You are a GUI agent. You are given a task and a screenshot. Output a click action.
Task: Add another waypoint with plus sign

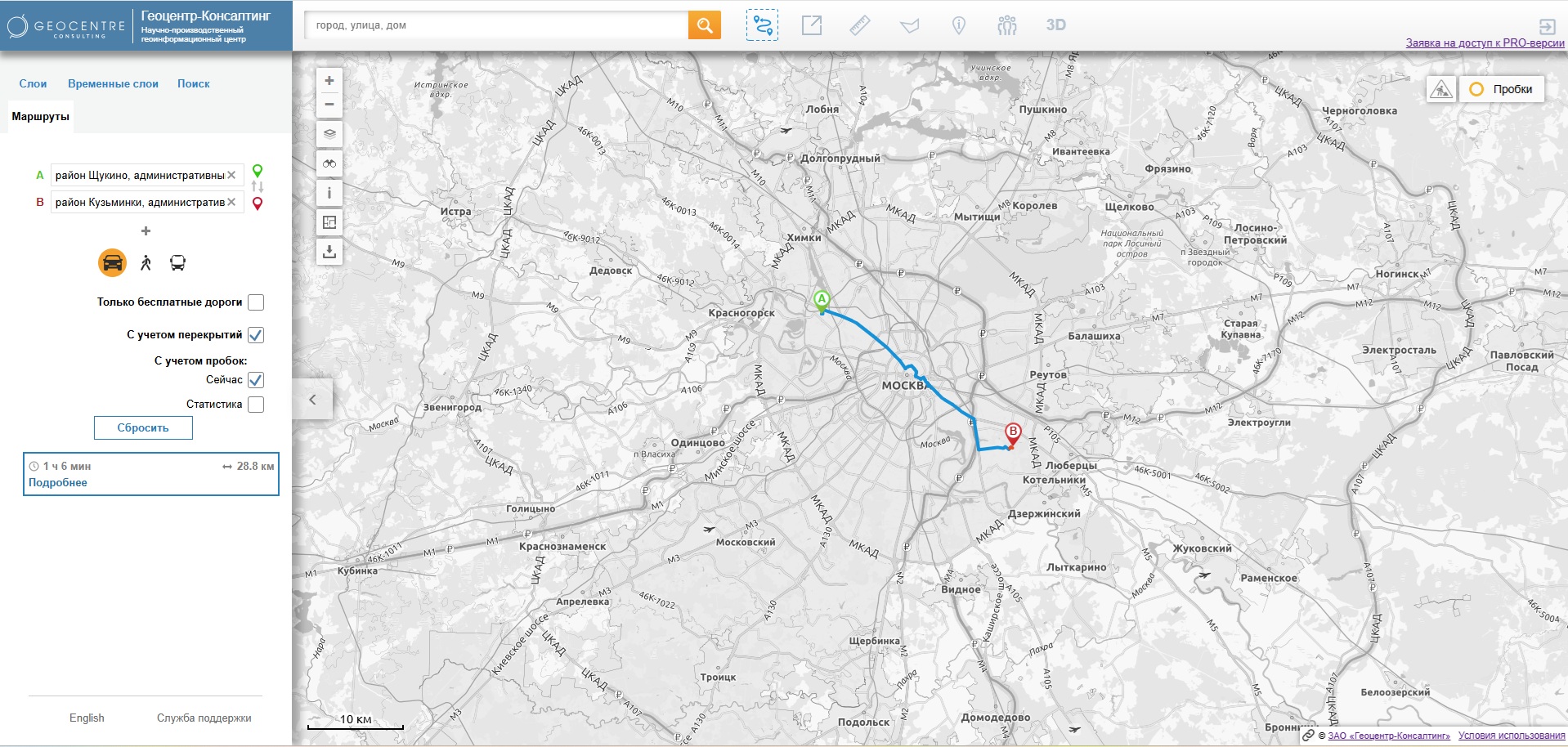click(146, 231)
